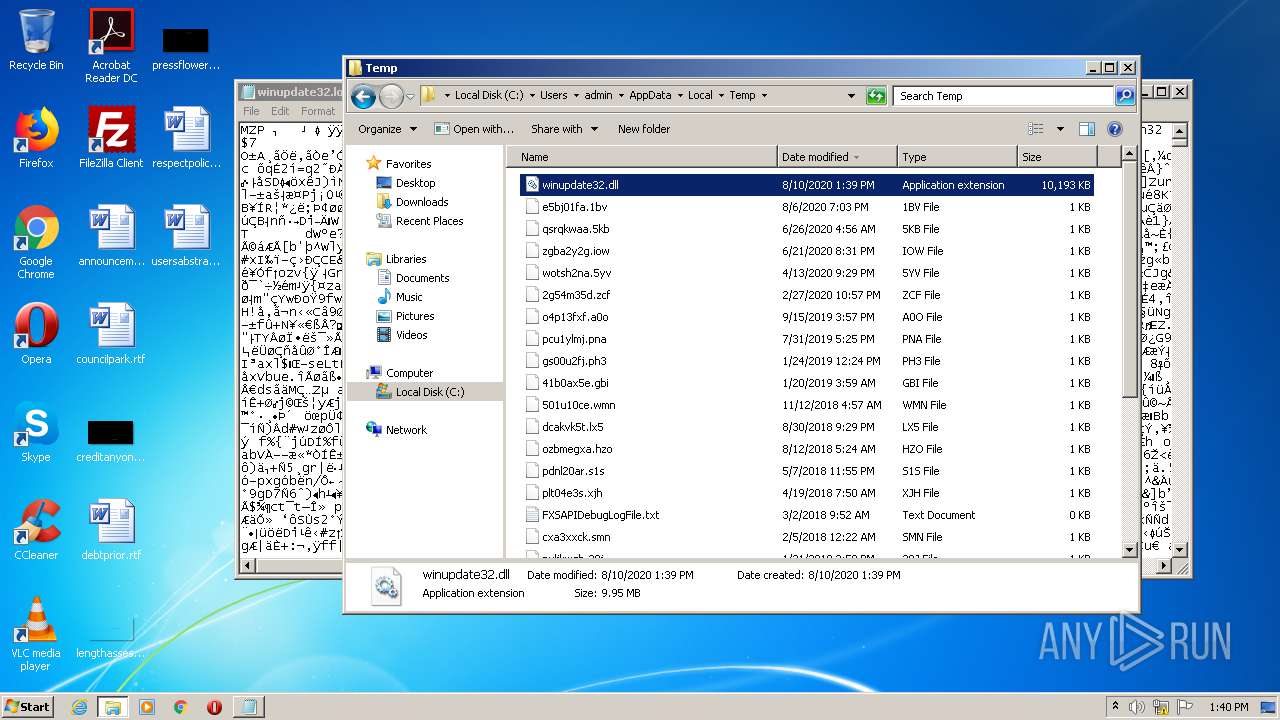Open Music library in the sidebar
This screenshot has width=1280, height=720.
tap(409, 297)
